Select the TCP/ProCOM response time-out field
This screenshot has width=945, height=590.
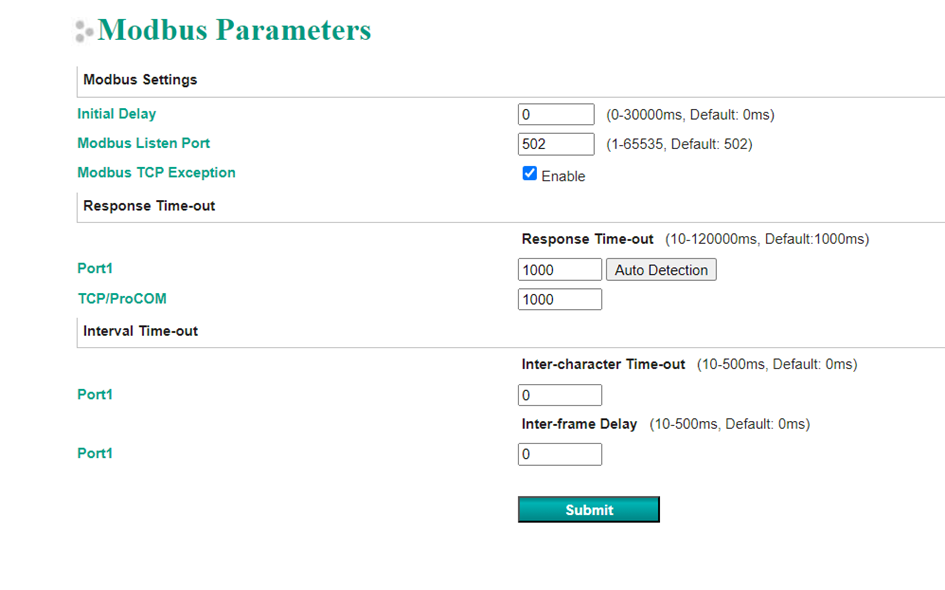point(560,300)
